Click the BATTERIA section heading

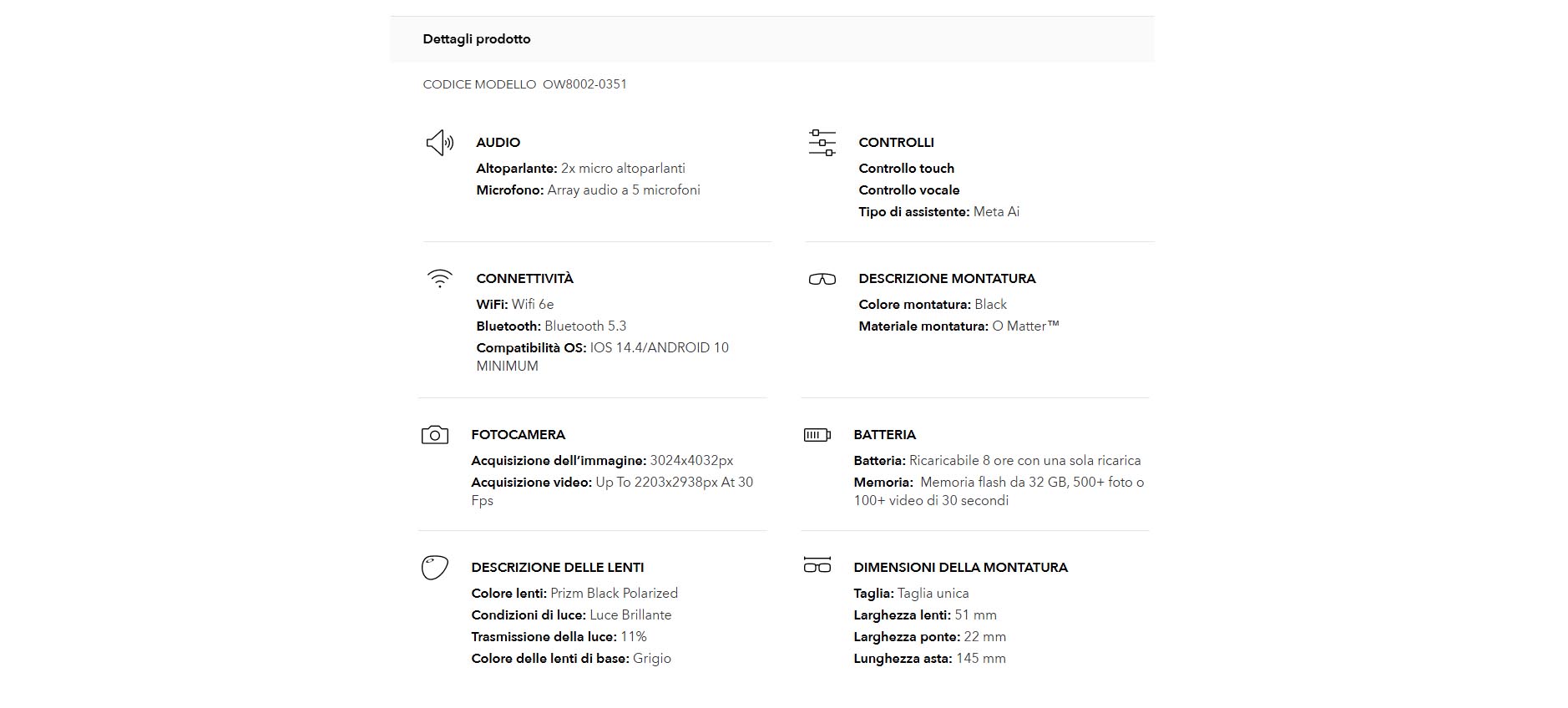pos(884,435)
